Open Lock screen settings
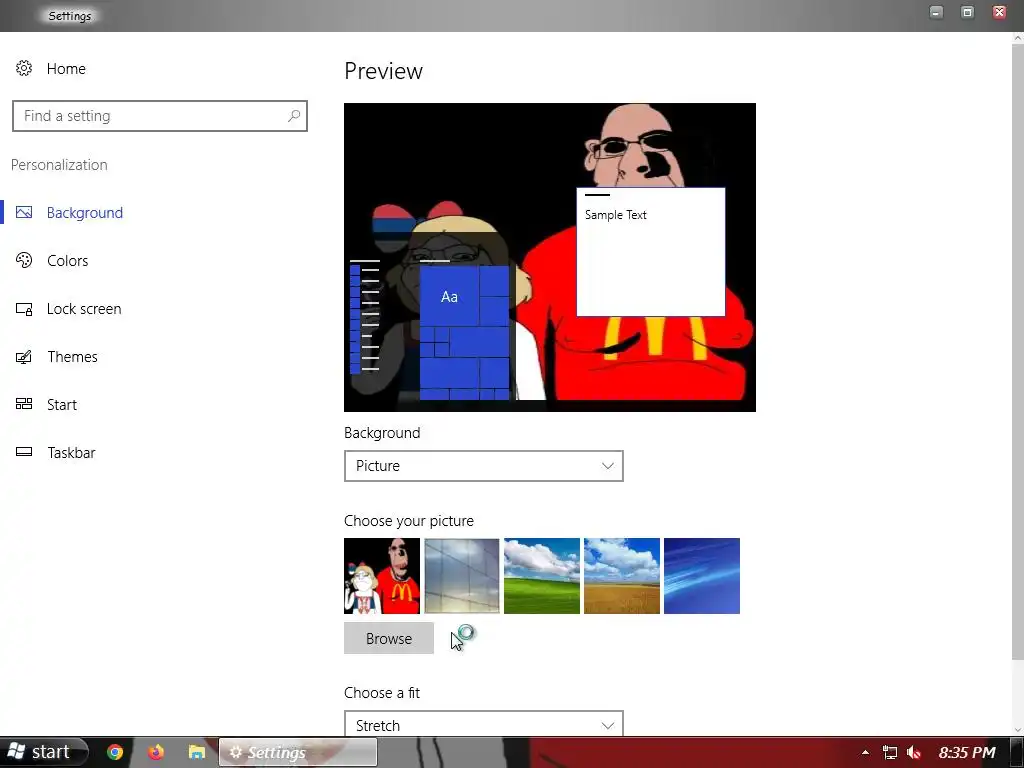Viewport: 1024px width, 768px height. [84, 309]
